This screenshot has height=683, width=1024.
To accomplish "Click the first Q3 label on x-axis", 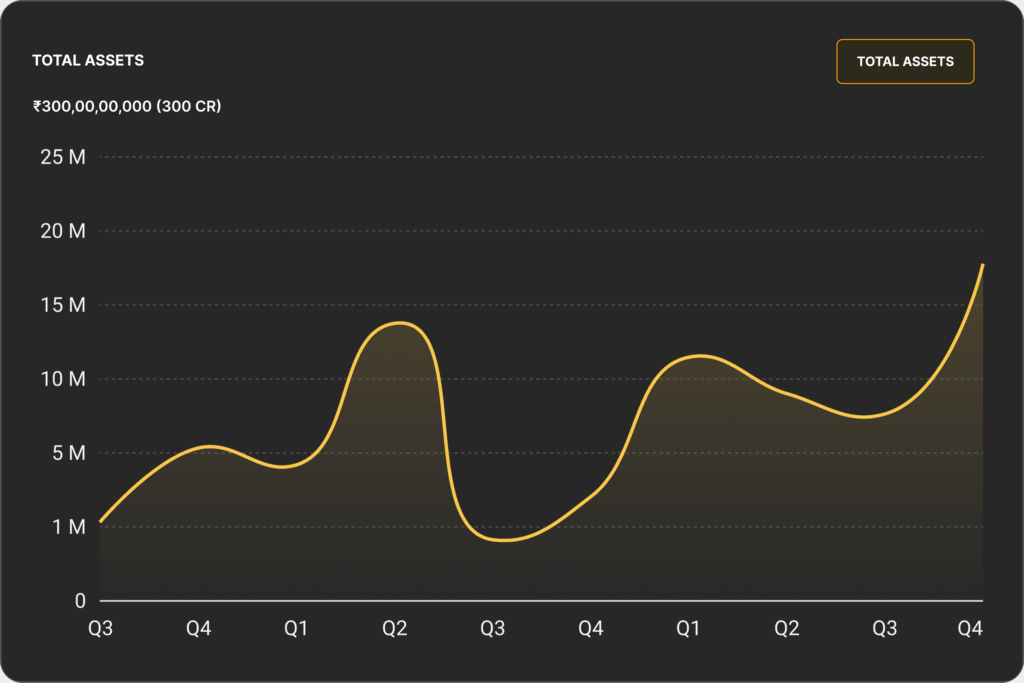I will coord(100,629).
